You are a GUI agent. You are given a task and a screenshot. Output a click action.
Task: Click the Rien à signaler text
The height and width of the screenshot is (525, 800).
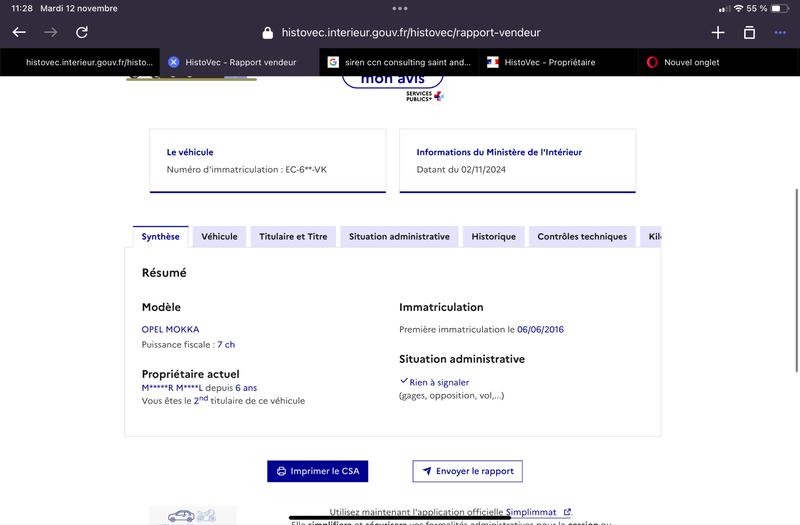click(x=439, y=382)
